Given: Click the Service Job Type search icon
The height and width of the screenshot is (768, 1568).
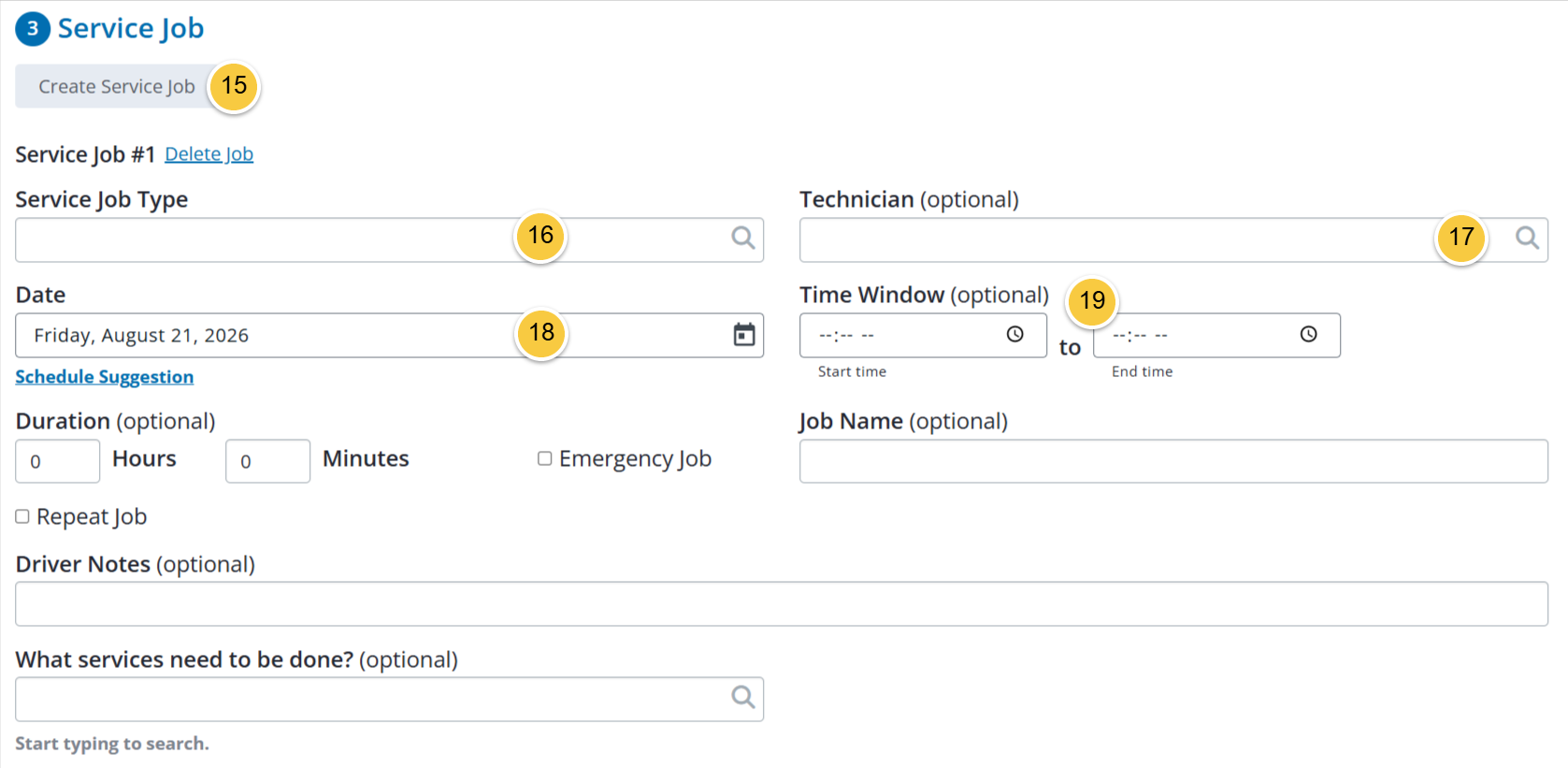Looking at the screenshot, I should coord(743,239).
